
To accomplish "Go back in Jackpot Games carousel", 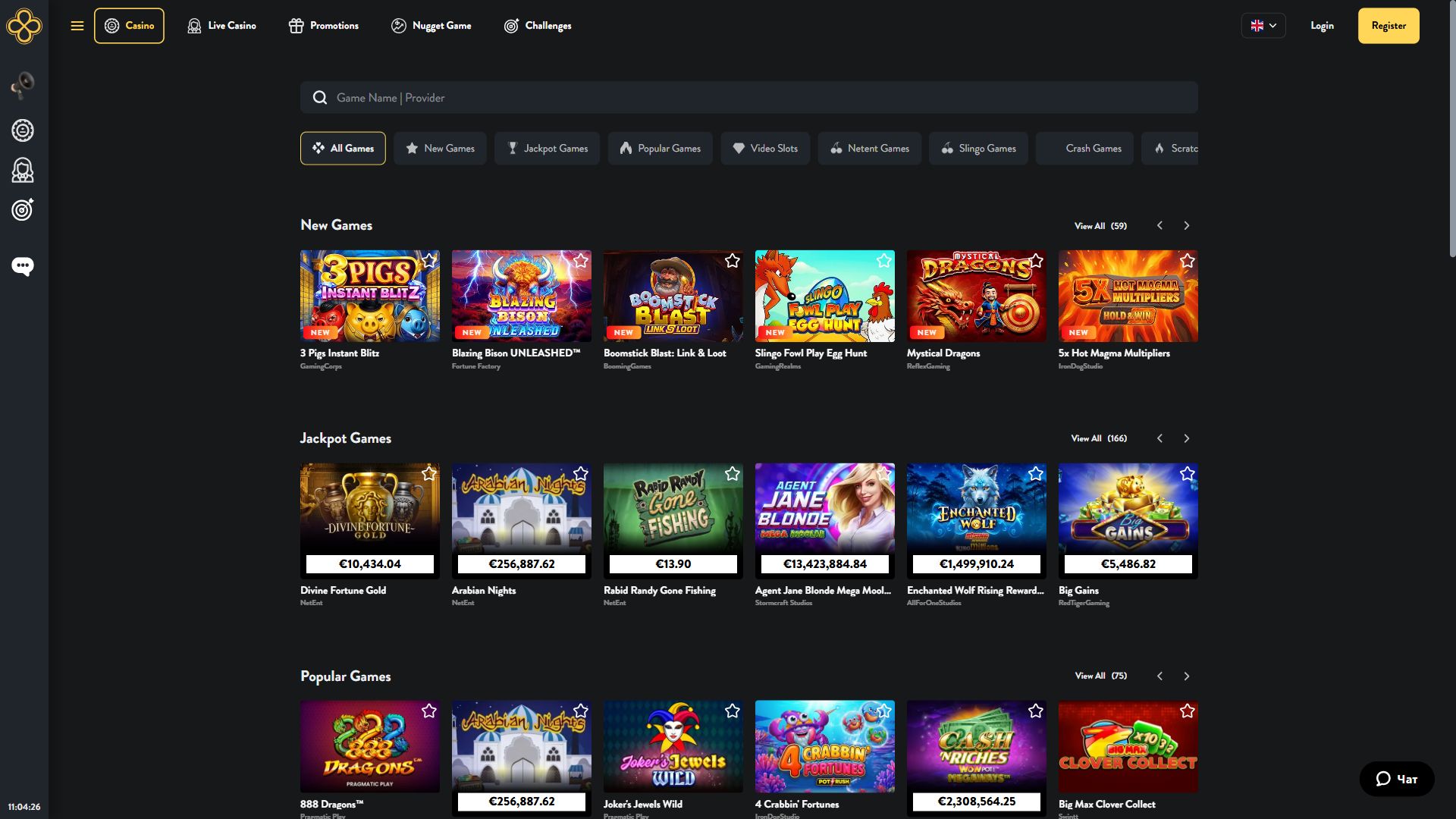I will pos(1159,439).
